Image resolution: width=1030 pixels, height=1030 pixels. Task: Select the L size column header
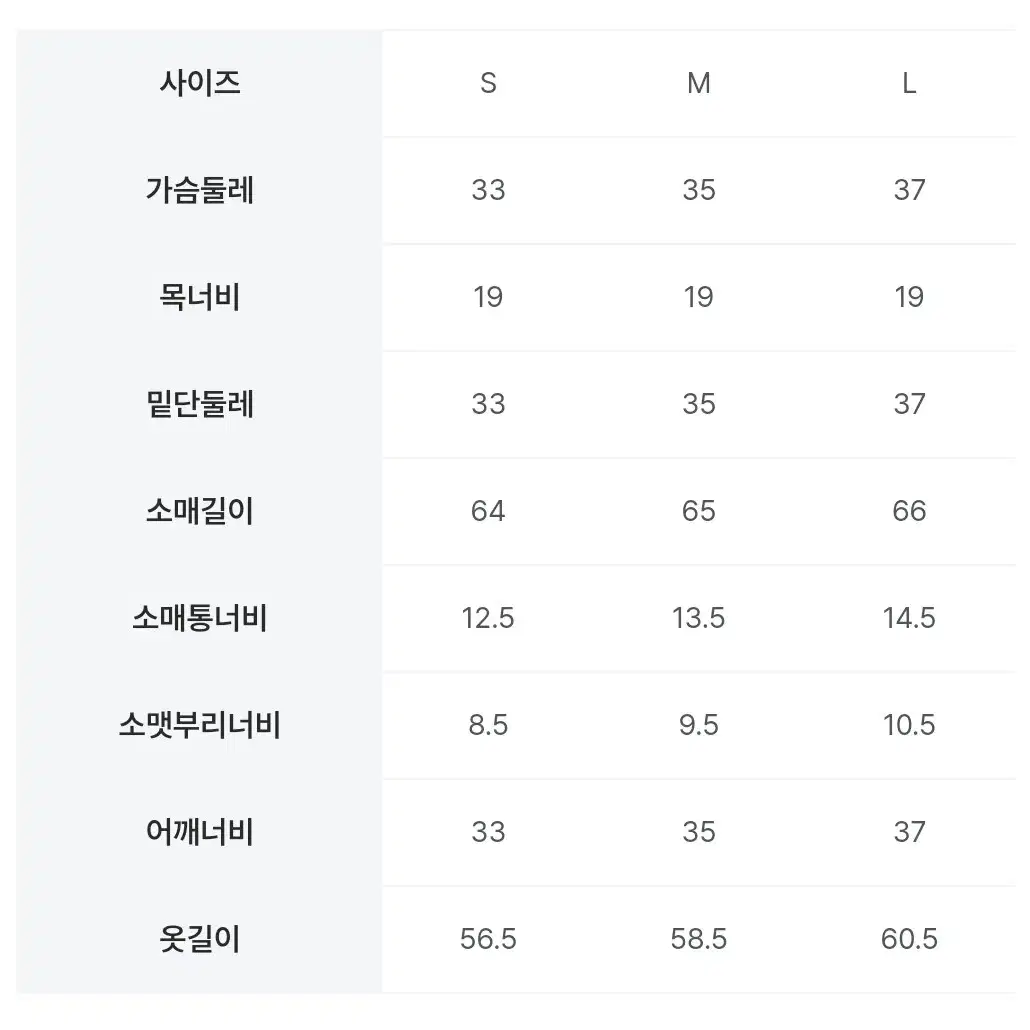click(909, 83)
